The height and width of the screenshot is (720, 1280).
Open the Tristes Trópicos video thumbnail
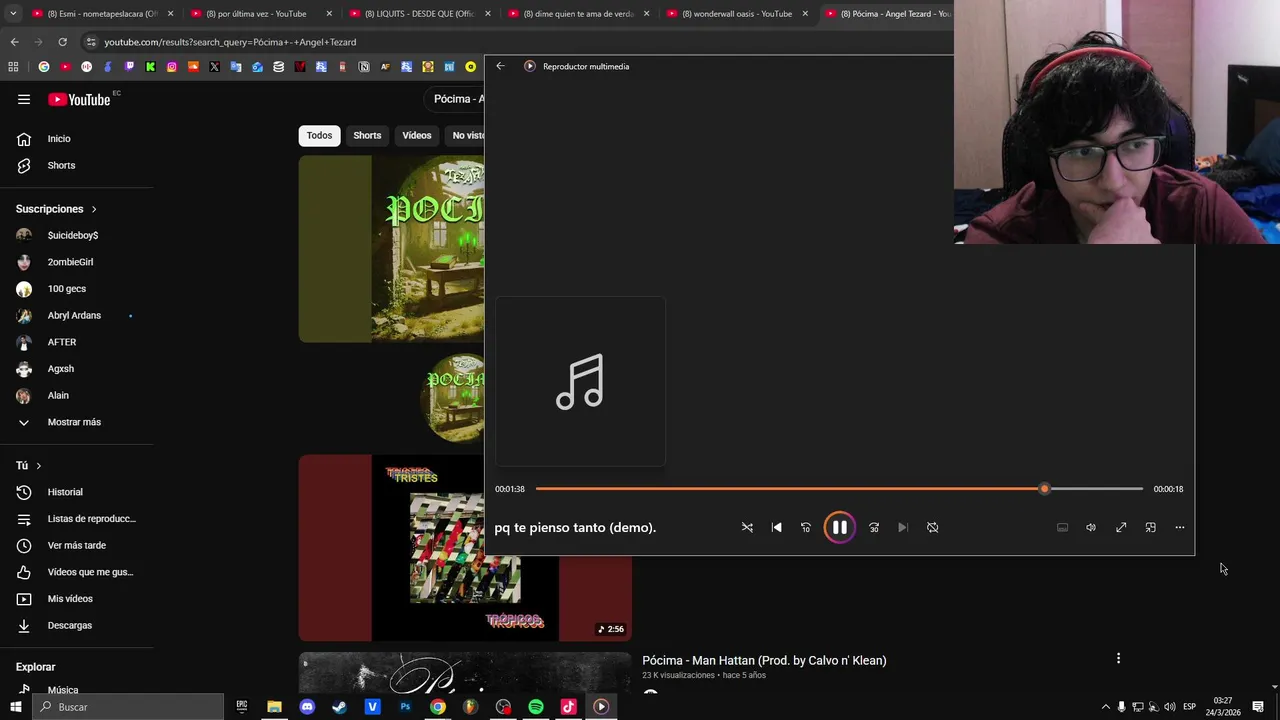tap(465, 548)
